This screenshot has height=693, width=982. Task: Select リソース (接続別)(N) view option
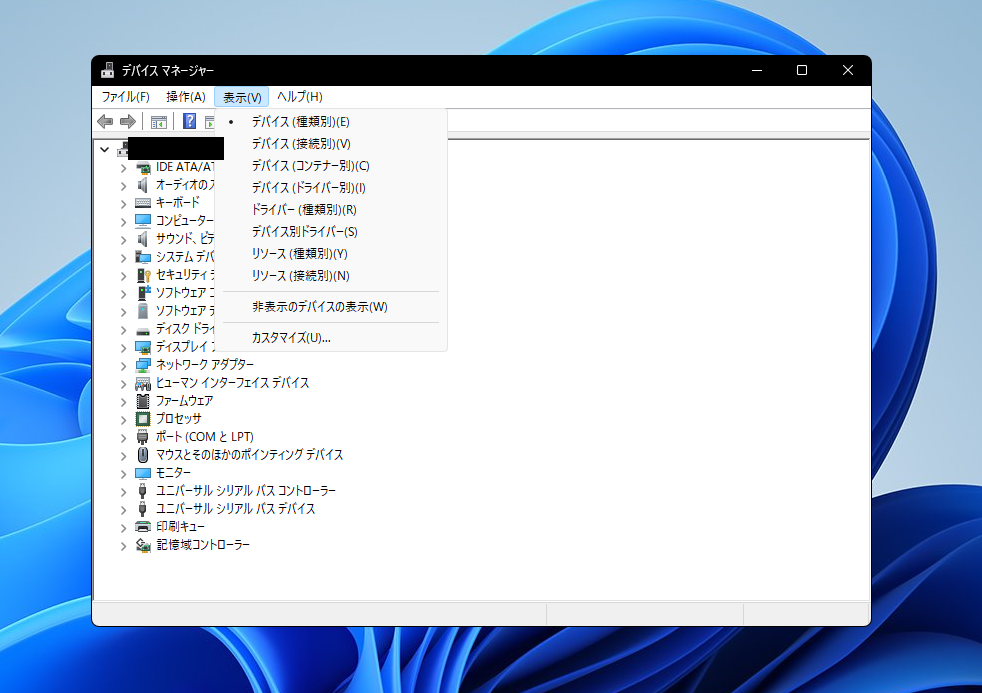[331, 275]
